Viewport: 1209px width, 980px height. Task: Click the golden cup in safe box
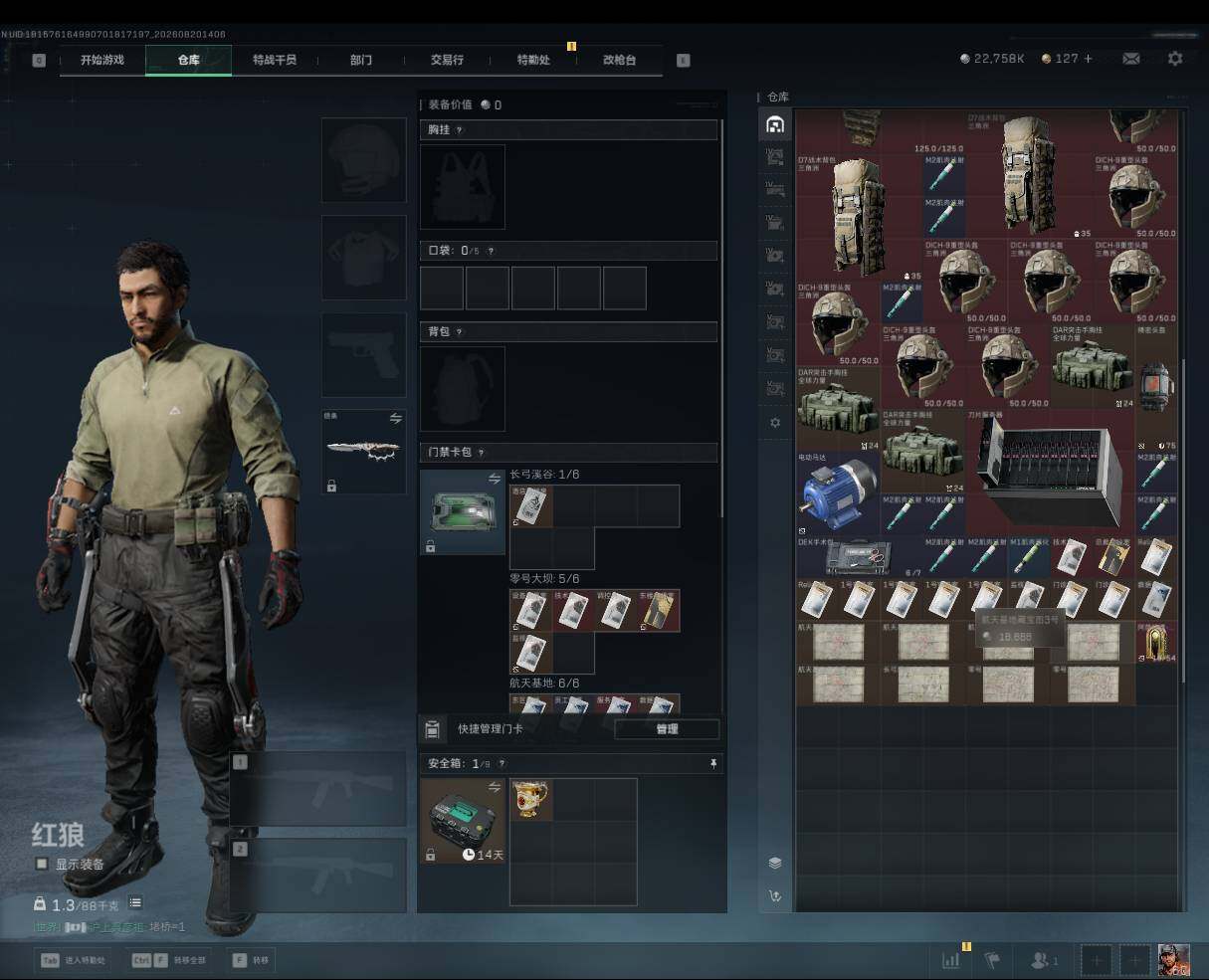click(531, 800)
